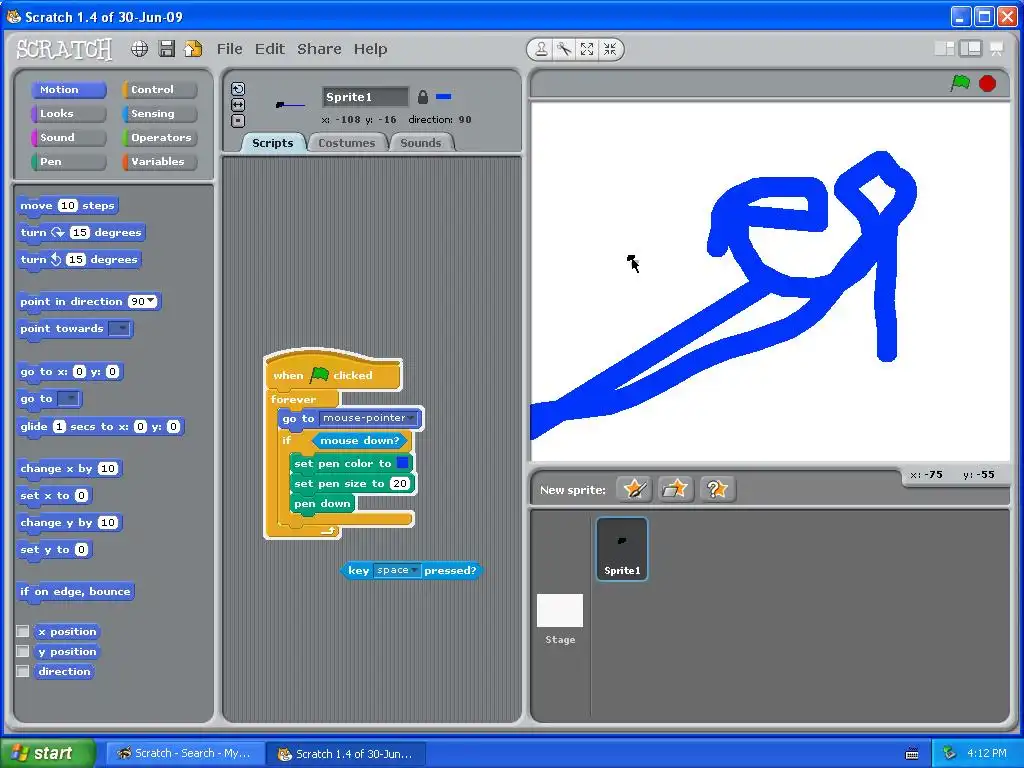Click the turn counterclockwise 15 degrees block

pos(79,259)
